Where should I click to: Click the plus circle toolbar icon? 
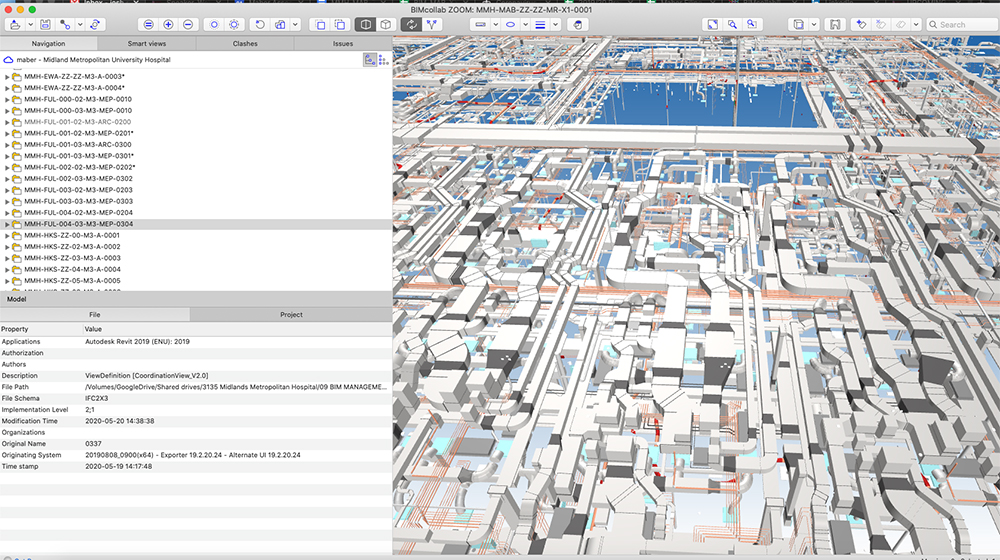pyautogui.click(x=168, y=24)
